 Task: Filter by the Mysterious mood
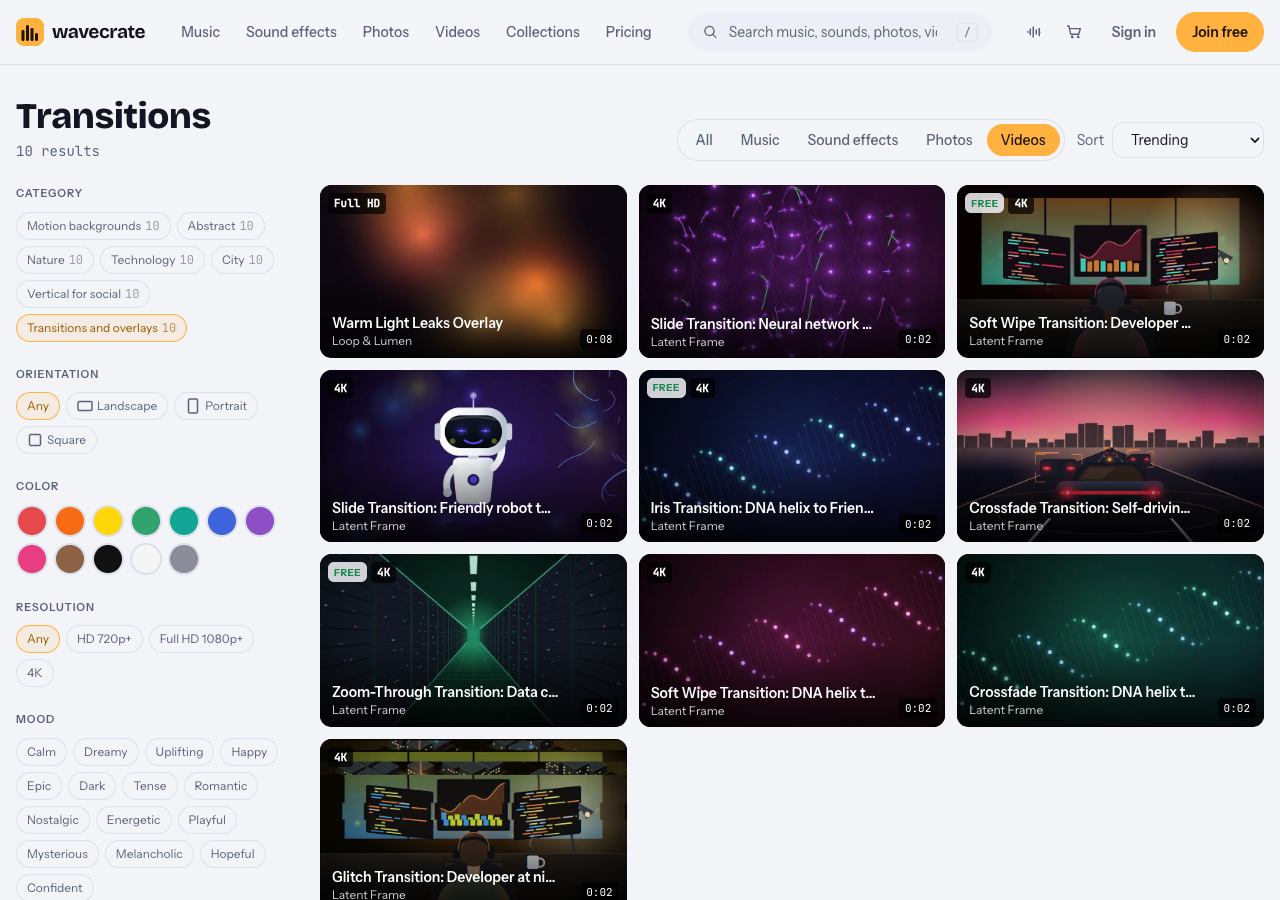click(57, 854)
